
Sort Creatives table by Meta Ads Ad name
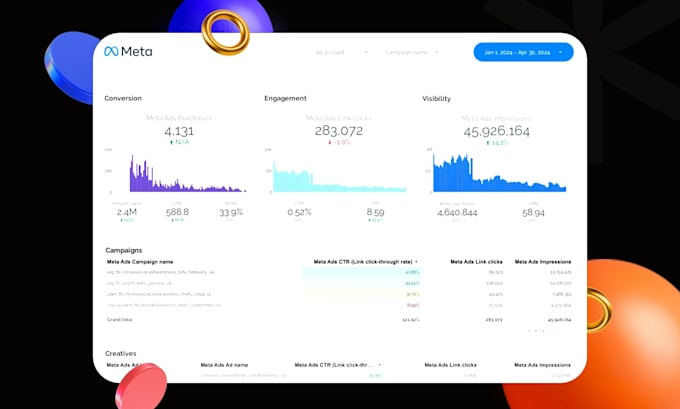[224, 365]
